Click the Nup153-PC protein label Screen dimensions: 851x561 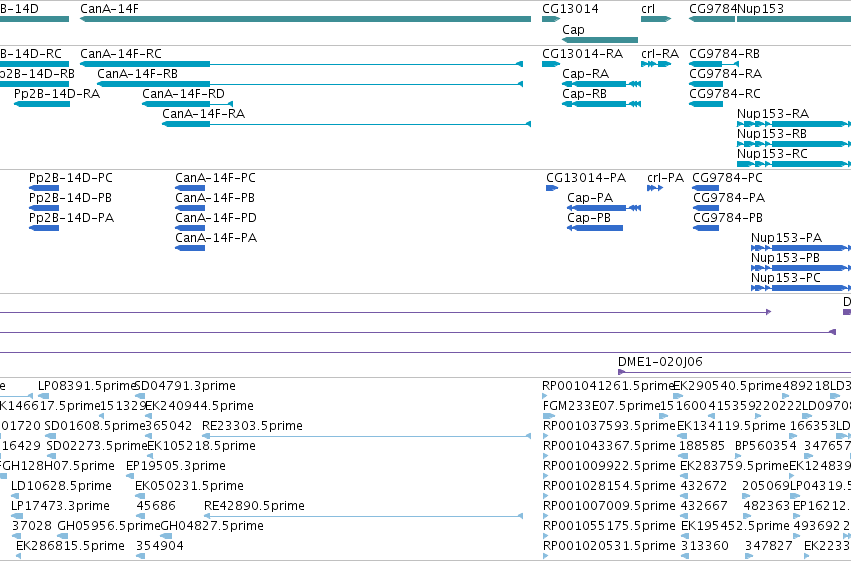click(x=785, y=278)
